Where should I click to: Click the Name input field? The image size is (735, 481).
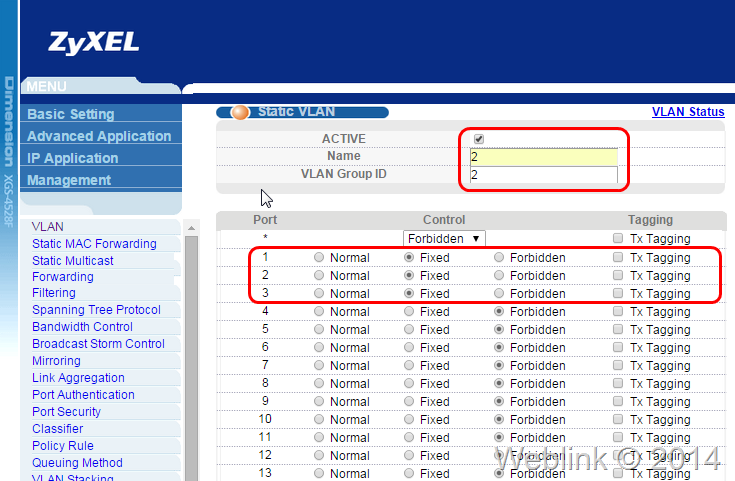coord(544,157)
